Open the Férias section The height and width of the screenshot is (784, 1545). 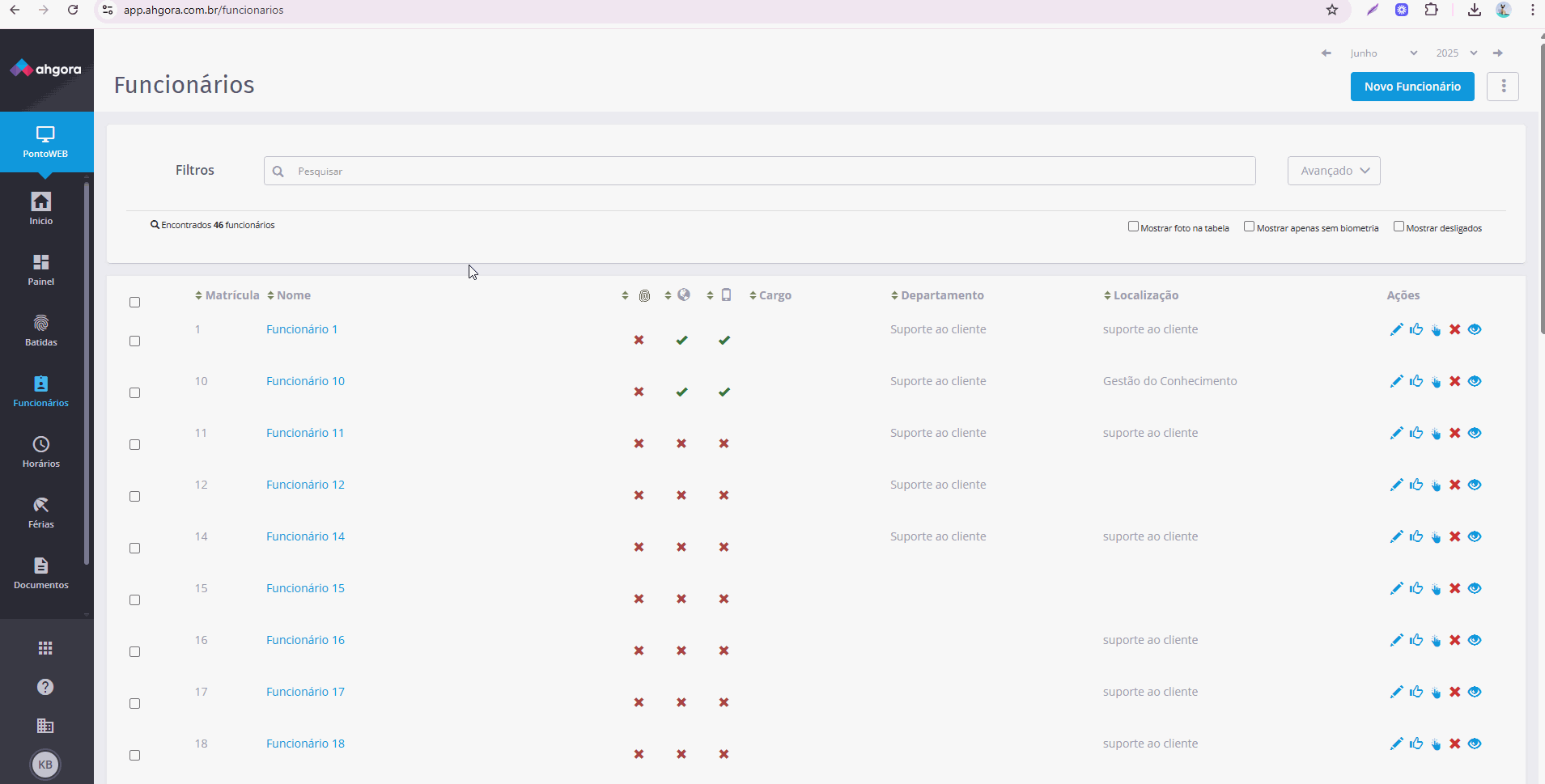[x=41, y=512]
